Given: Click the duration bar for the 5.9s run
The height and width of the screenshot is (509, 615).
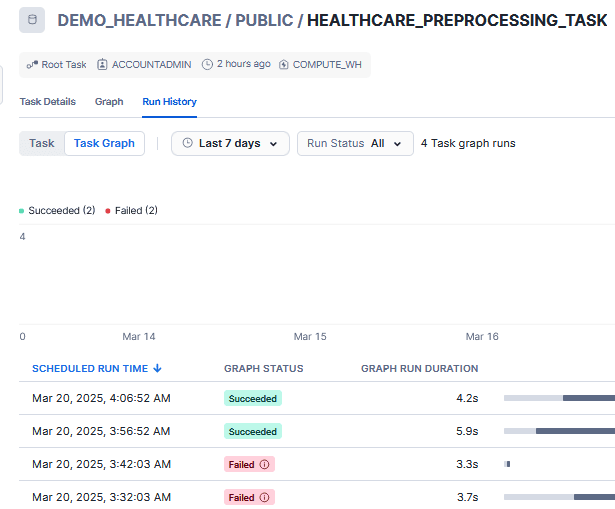Looking at the screenshot, I should (x=559, y=431).
